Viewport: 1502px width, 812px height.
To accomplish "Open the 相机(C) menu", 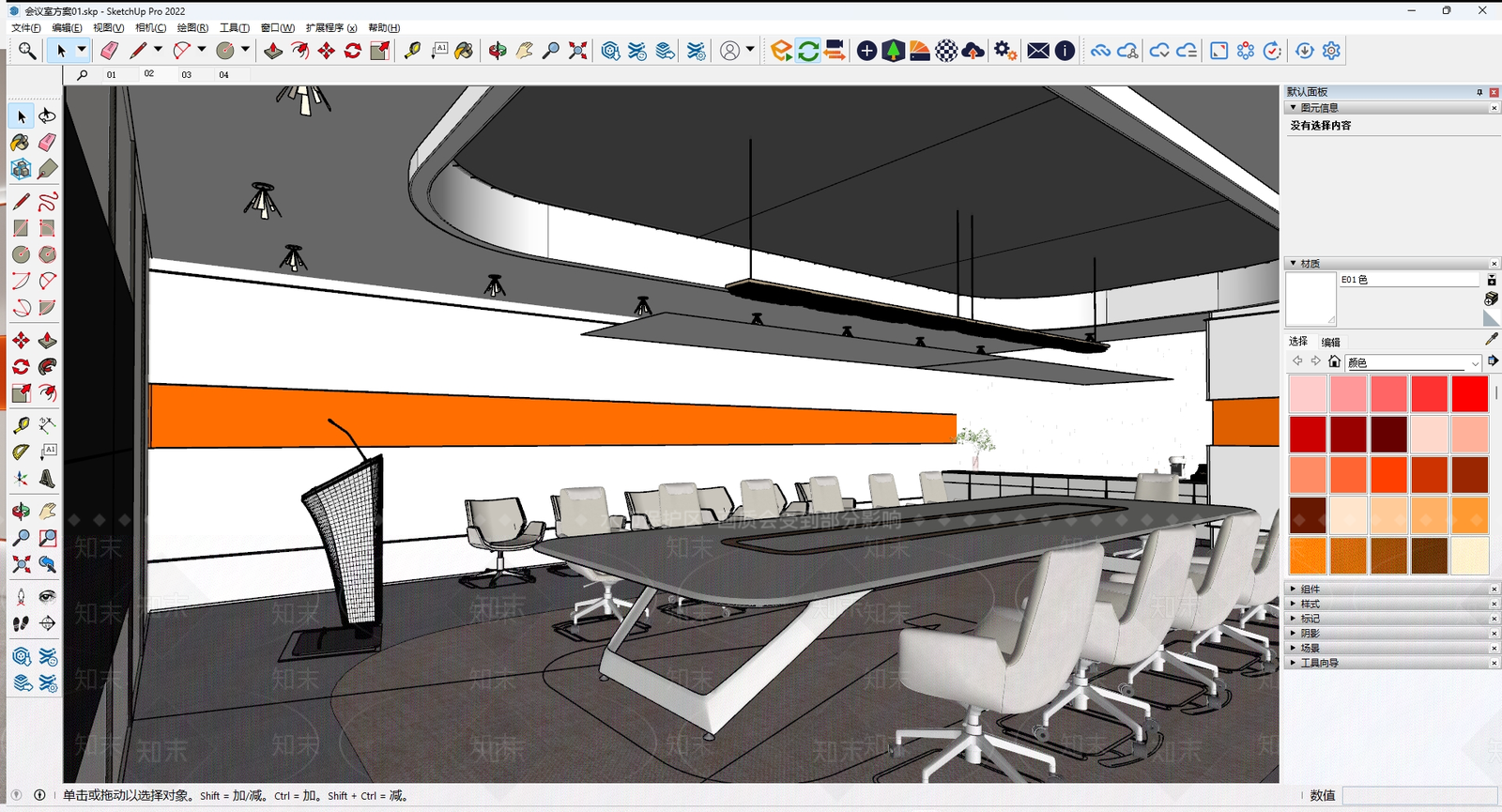I will [x=151, y=28].
